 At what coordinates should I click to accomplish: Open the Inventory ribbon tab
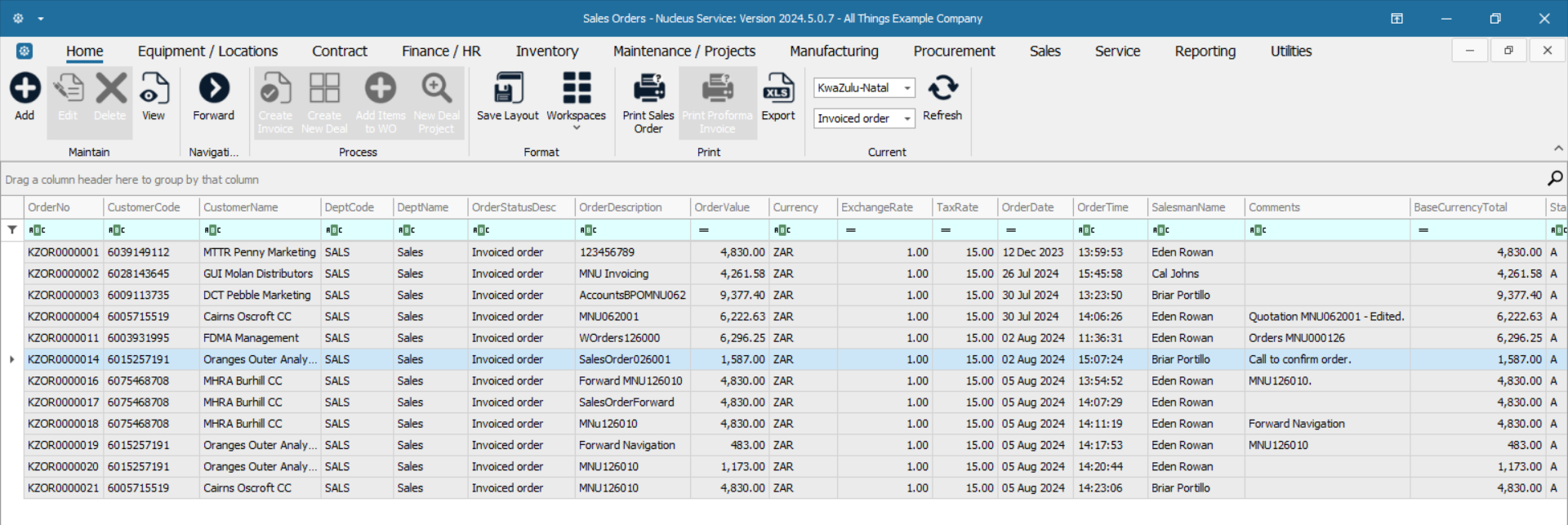[546, 51]
